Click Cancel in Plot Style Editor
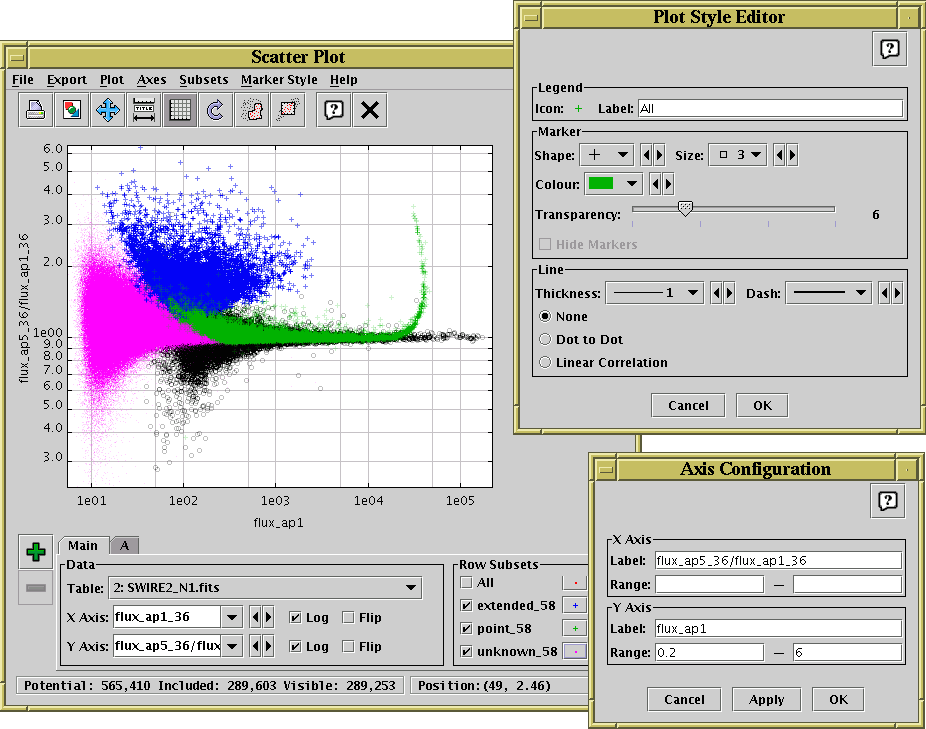926x729 pixels. point(688,405)
